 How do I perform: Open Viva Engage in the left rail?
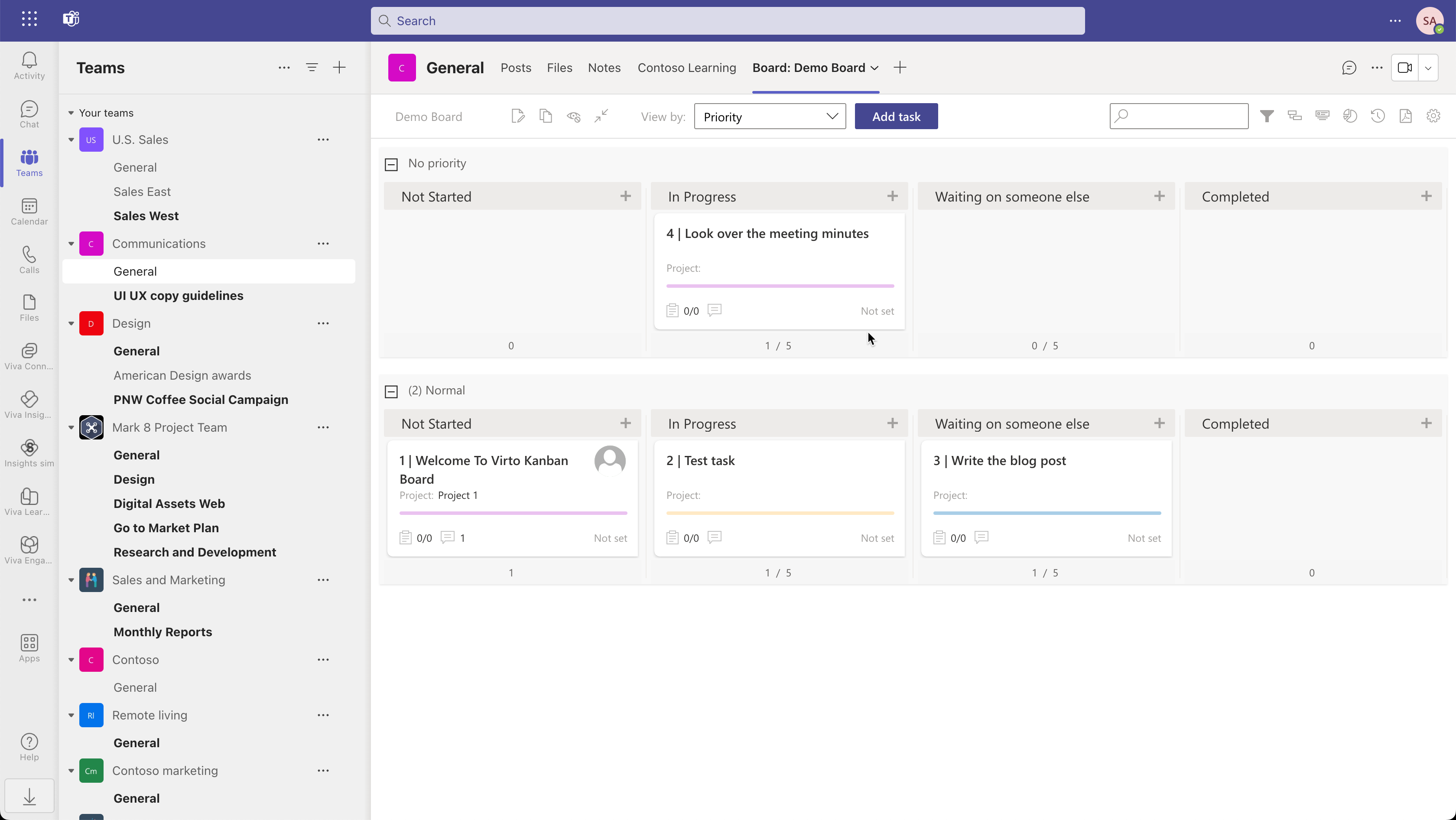click(29, 551)
